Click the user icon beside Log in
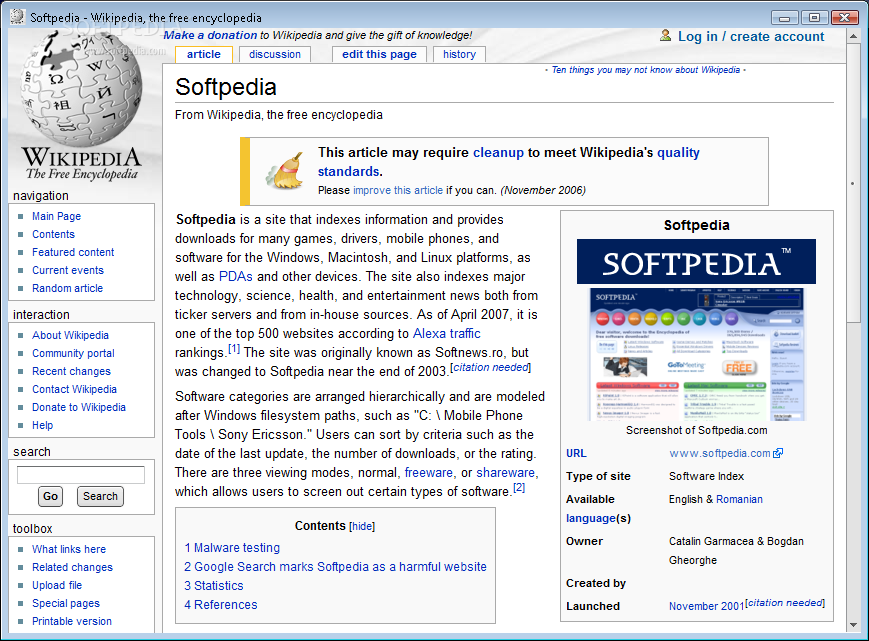 coord(665,36)
